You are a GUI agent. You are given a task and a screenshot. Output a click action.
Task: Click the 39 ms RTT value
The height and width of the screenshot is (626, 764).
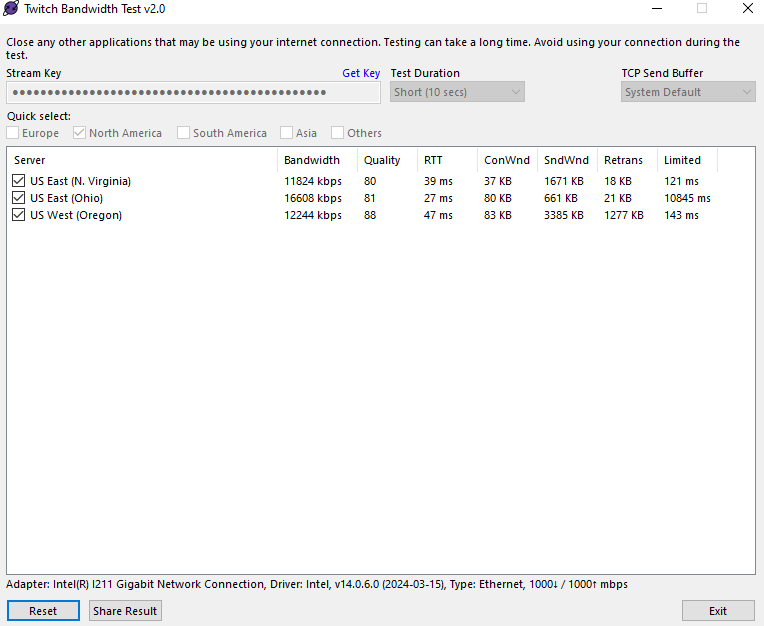tap(438, 181)
